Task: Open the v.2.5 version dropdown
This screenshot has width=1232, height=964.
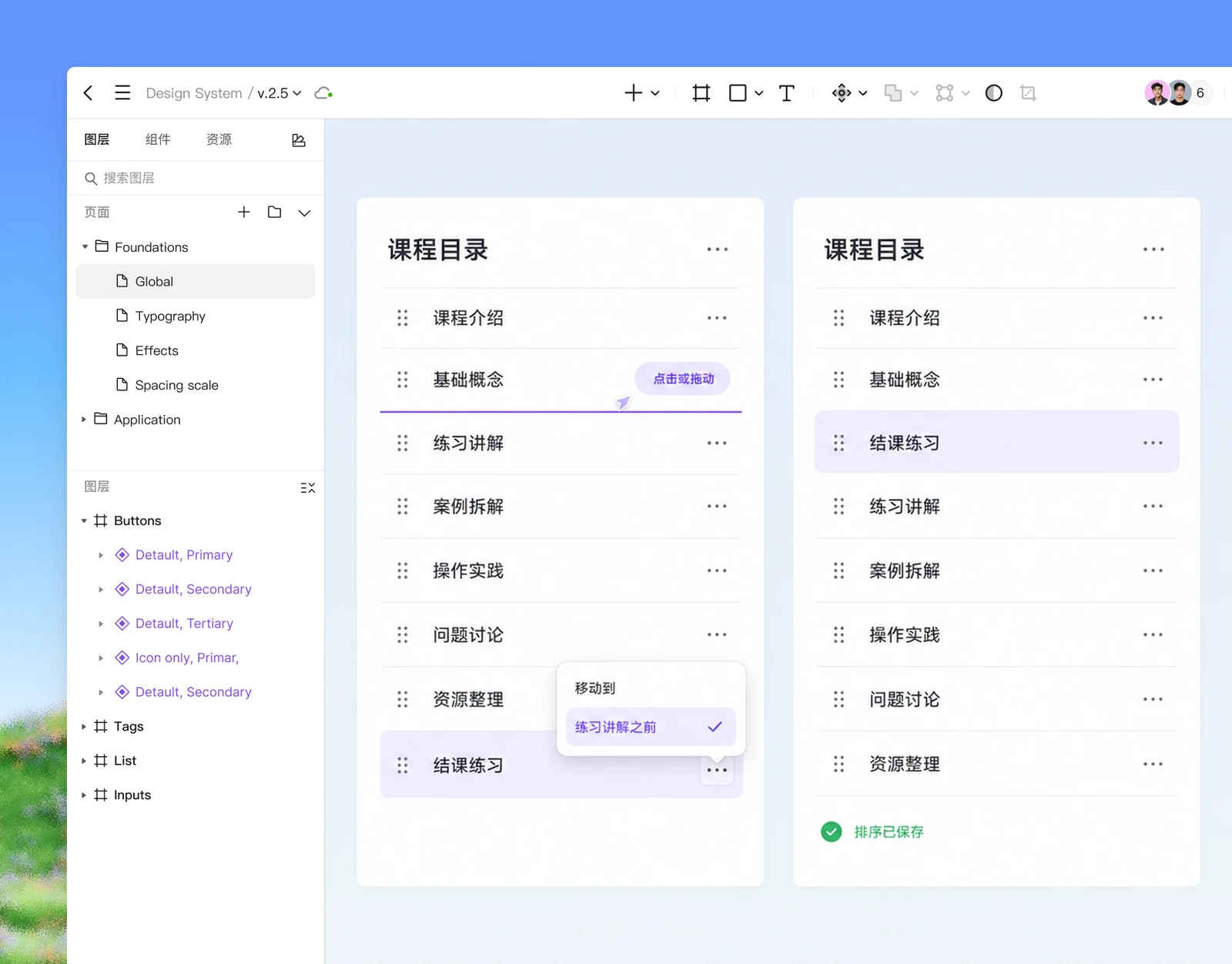Action: [280, 93]
